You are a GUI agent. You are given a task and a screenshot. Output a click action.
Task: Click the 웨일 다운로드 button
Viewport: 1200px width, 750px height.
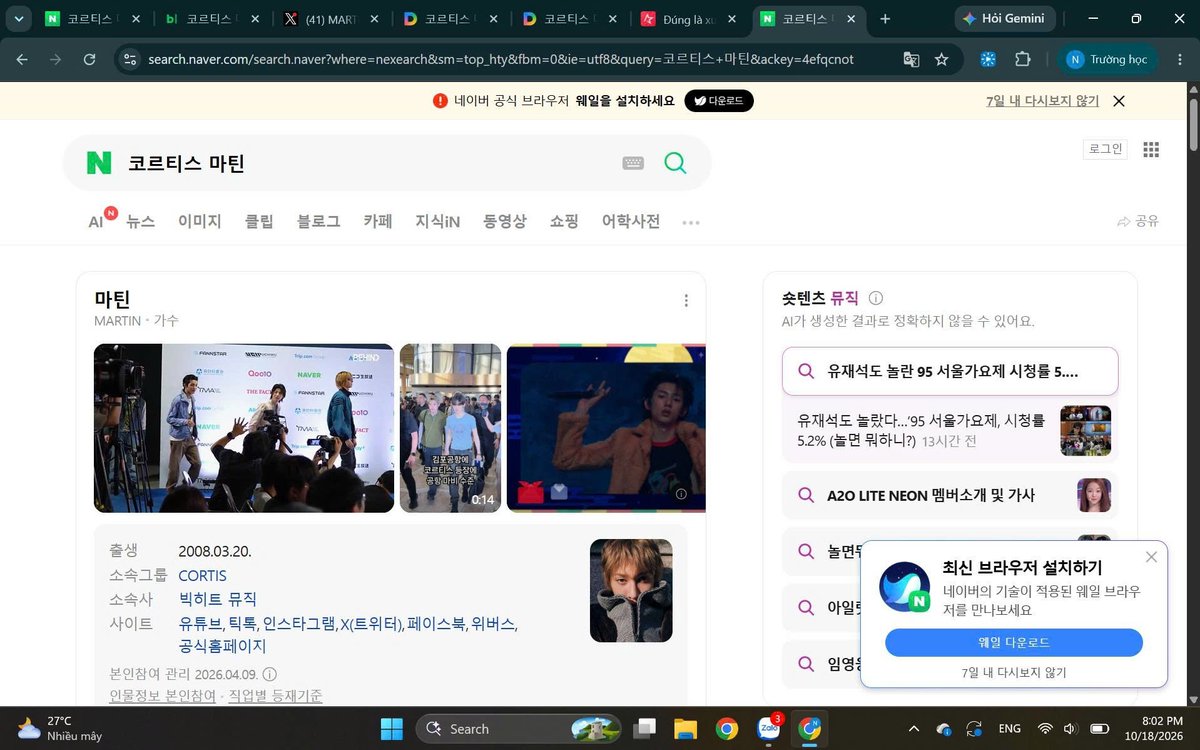click(x=1014, y=642)
